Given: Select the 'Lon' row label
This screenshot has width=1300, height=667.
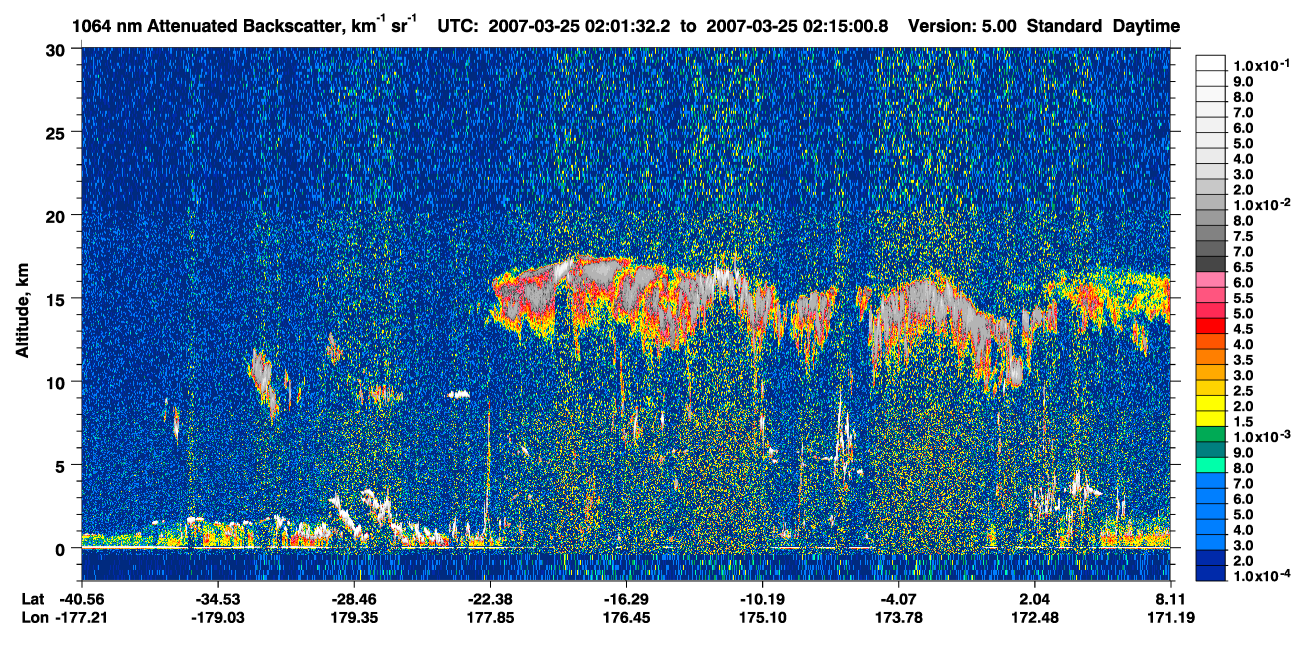Looking at the screenshot, I should (33, 617).
